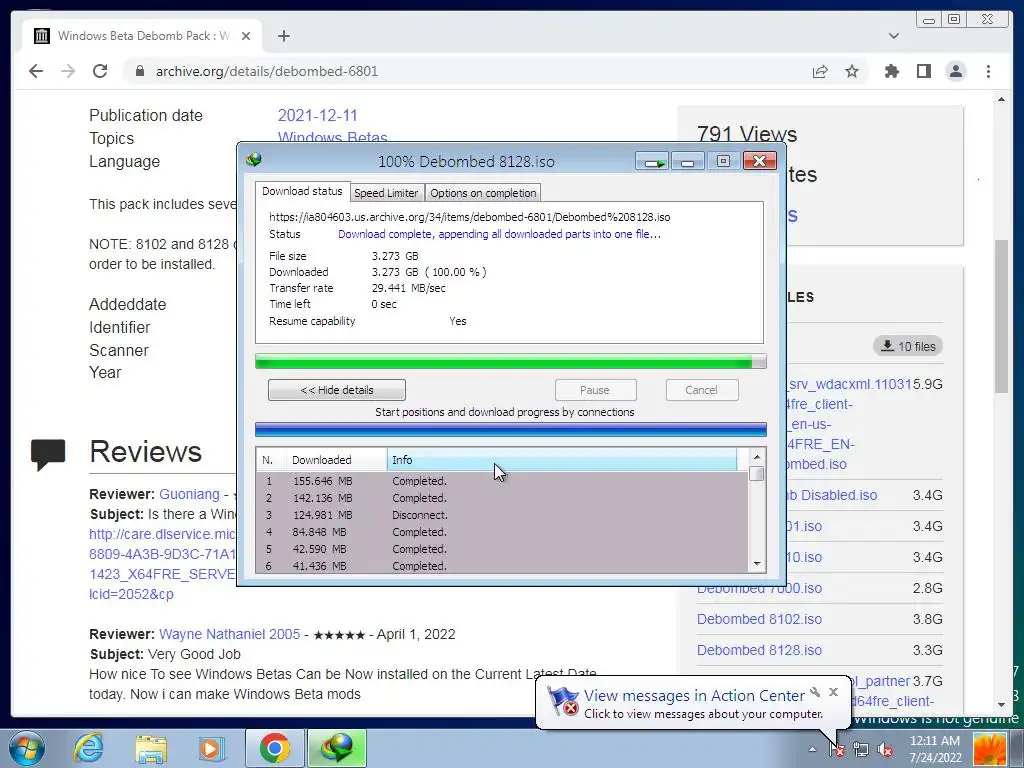1024x768 pixels.
Task: Click the Cancel button
Action: pos(701,390)
